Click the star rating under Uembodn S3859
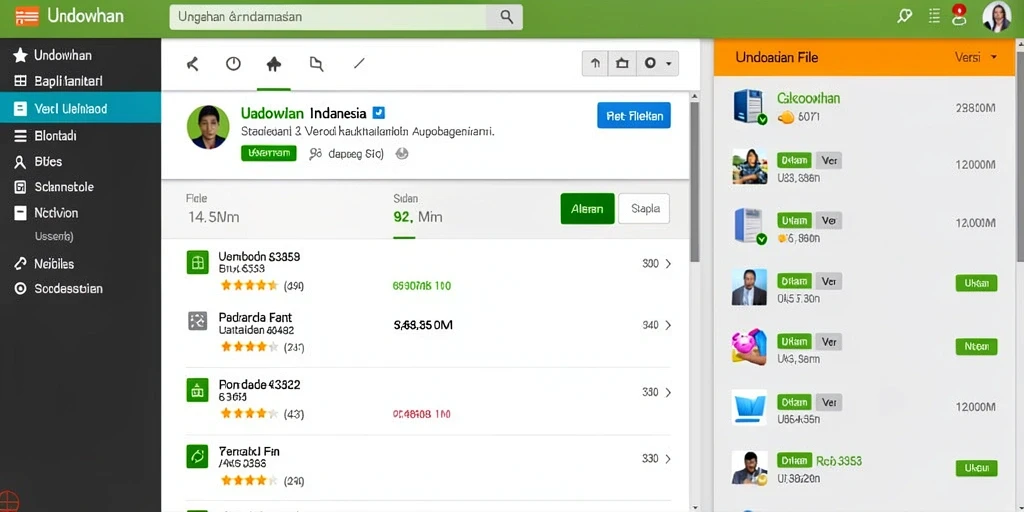 click(x=249, y=285)
